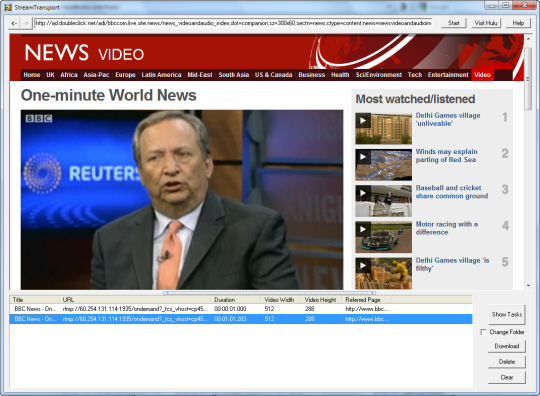540x396 pixels.
Task: Click the Delete button
Action: click(507, 362)
